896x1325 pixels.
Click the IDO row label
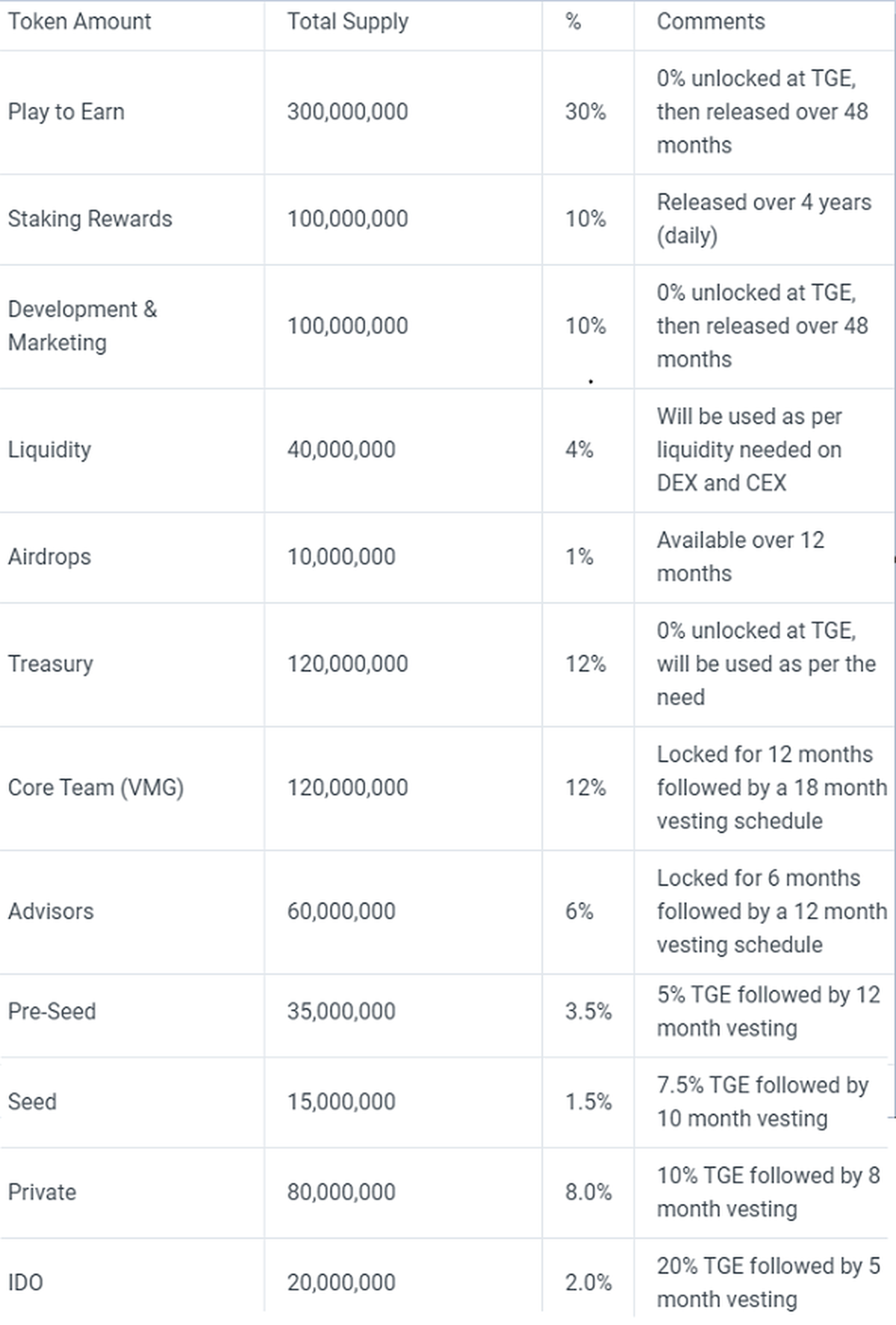pyautogui.click(x=25, y=1282)
